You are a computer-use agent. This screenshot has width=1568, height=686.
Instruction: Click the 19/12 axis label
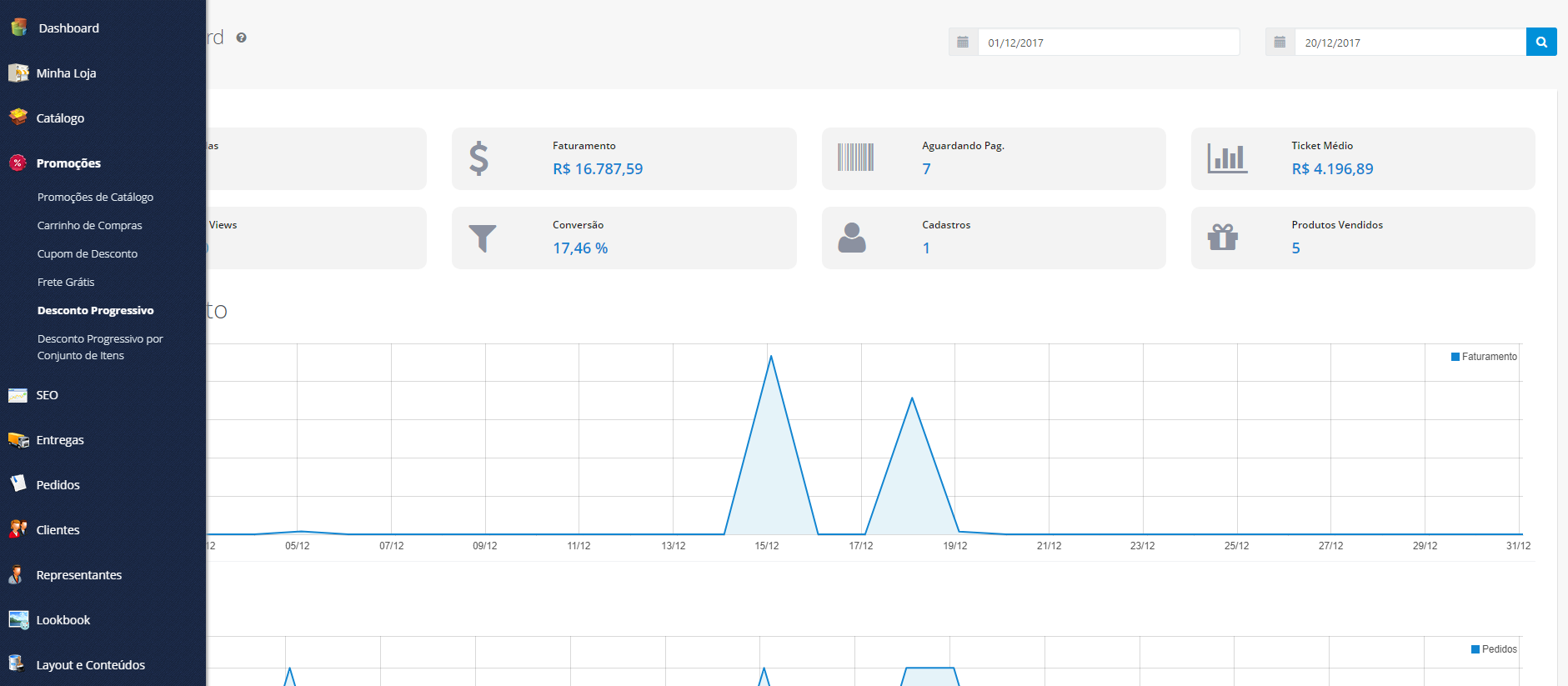tap(955, 546)
